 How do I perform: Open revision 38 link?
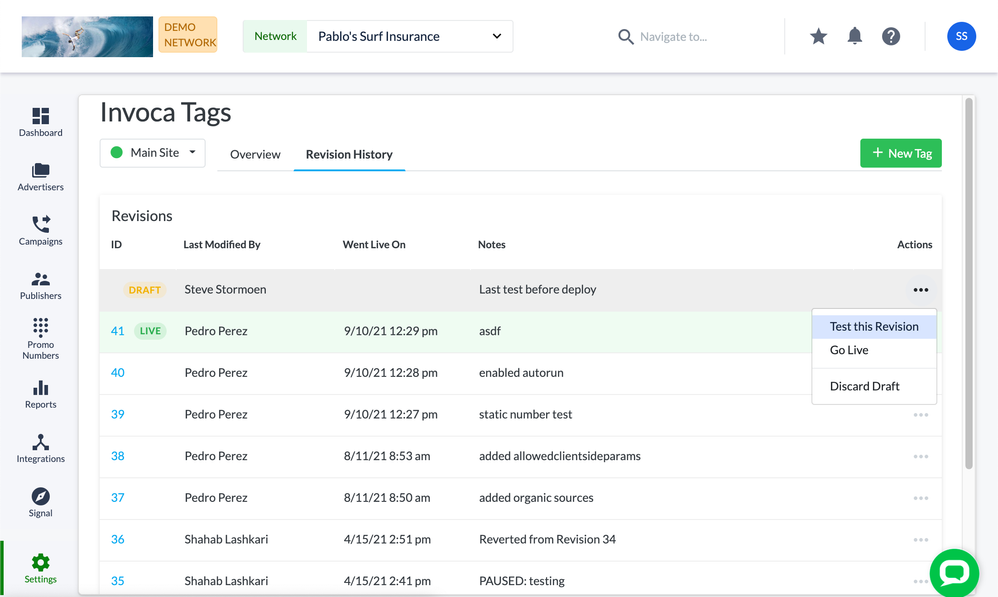(118, 456)
